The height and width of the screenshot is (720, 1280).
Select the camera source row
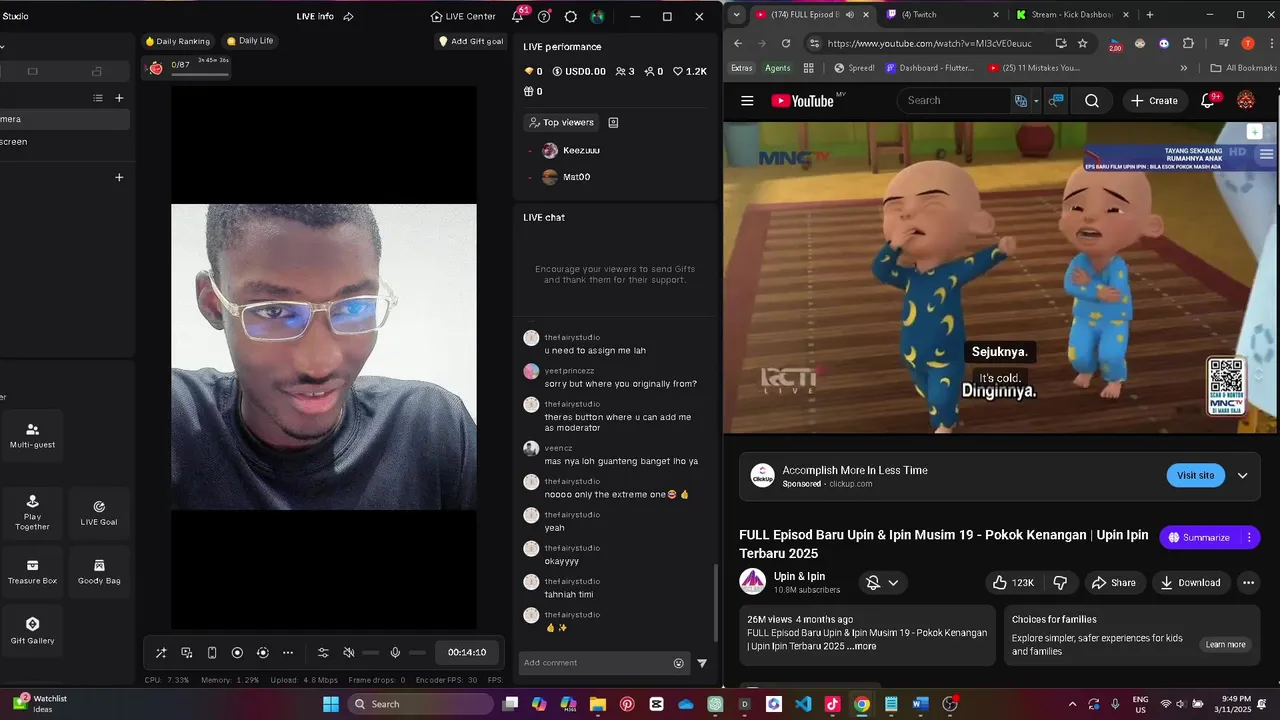tap(65, 119)
